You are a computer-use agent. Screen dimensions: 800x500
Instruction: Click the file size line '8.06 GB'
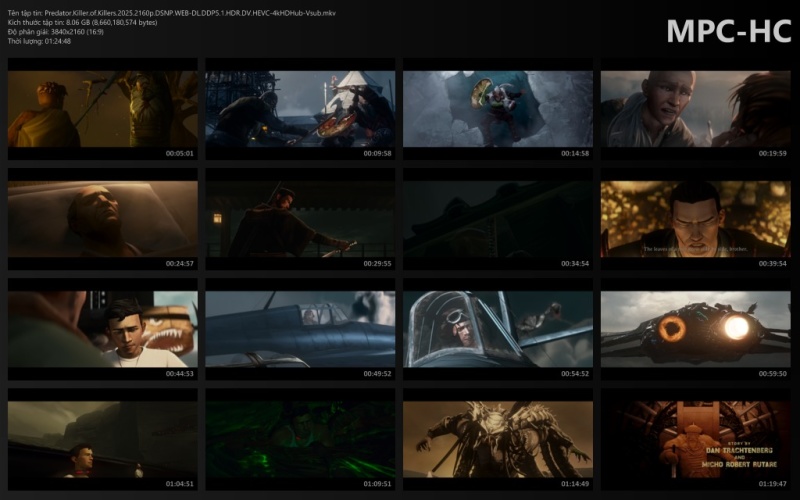(x=82, y=22)
